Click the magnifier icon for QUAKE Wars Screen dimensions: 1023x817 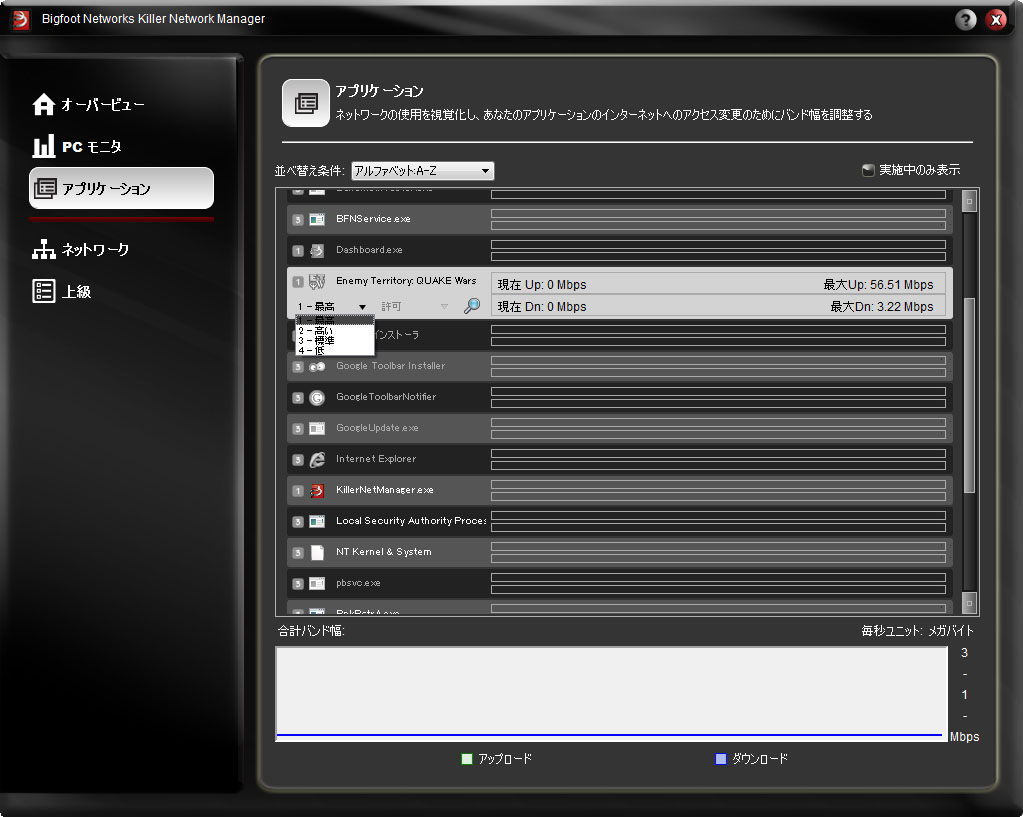pyautogui.click(x=472, y=306)
